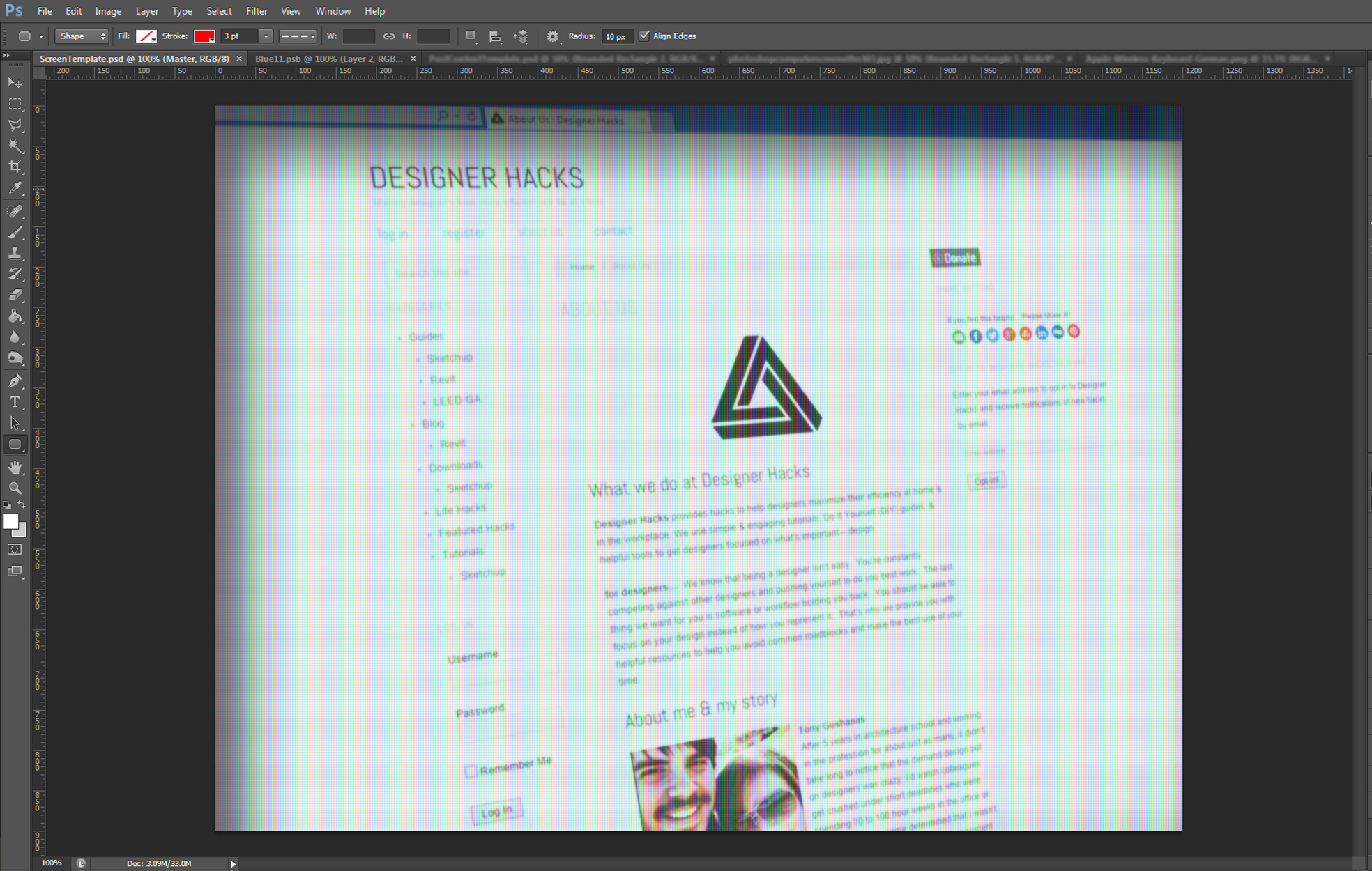Select the Rectangular Marquee tool

coord(15,104)
